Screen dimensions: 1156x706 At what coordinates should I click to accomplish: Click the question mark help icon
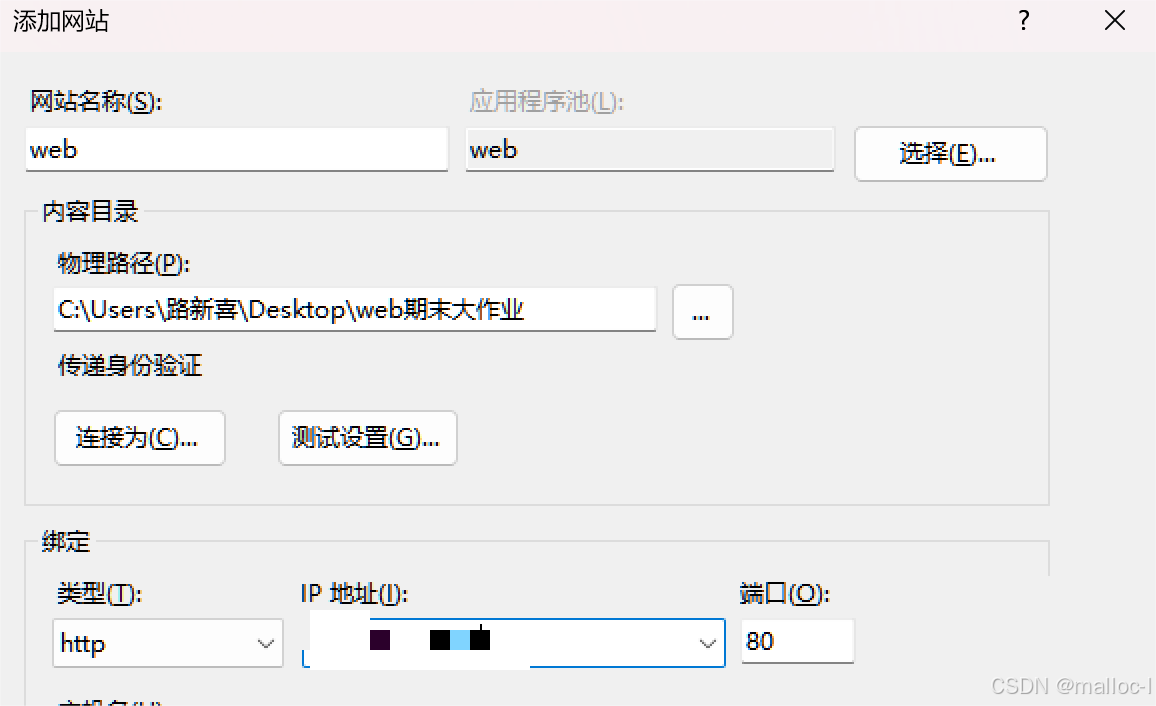pyautogui.click(x=1023, y=21)
